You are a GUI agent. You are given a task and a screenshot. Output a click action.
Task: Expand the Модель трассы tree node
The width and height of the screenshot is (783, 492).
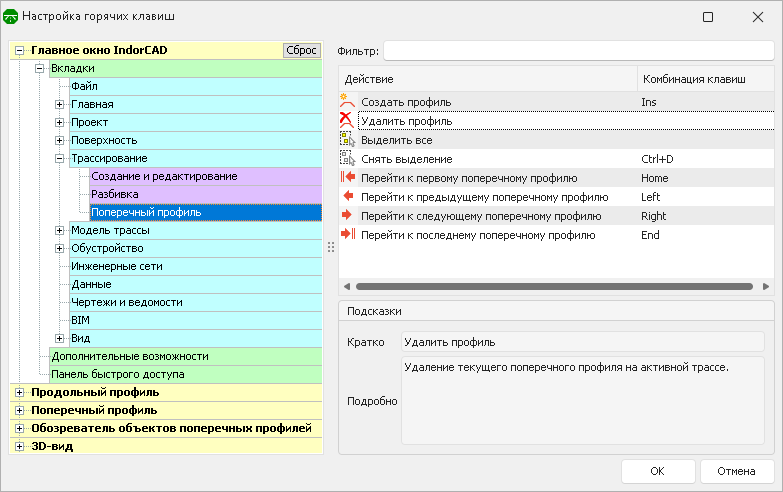click(x=60, y=231)
